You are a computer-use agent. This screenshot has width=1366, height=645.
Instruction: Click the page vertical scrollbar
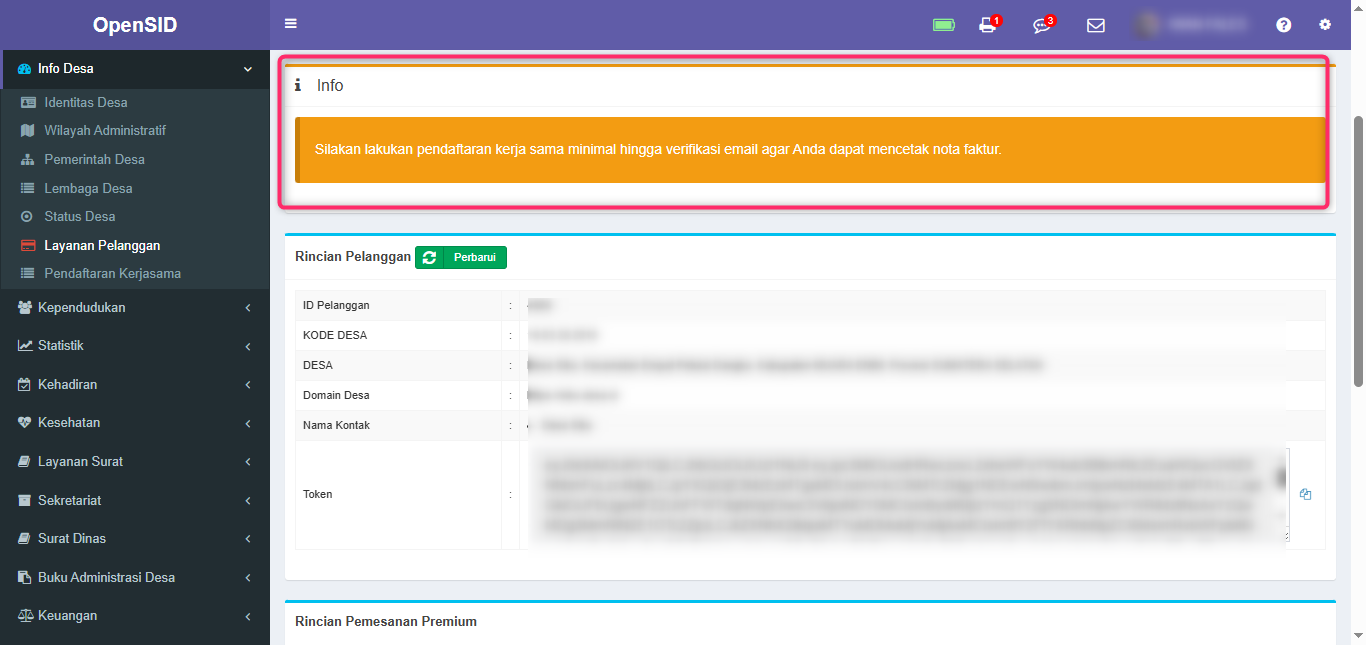[1358, 250]
